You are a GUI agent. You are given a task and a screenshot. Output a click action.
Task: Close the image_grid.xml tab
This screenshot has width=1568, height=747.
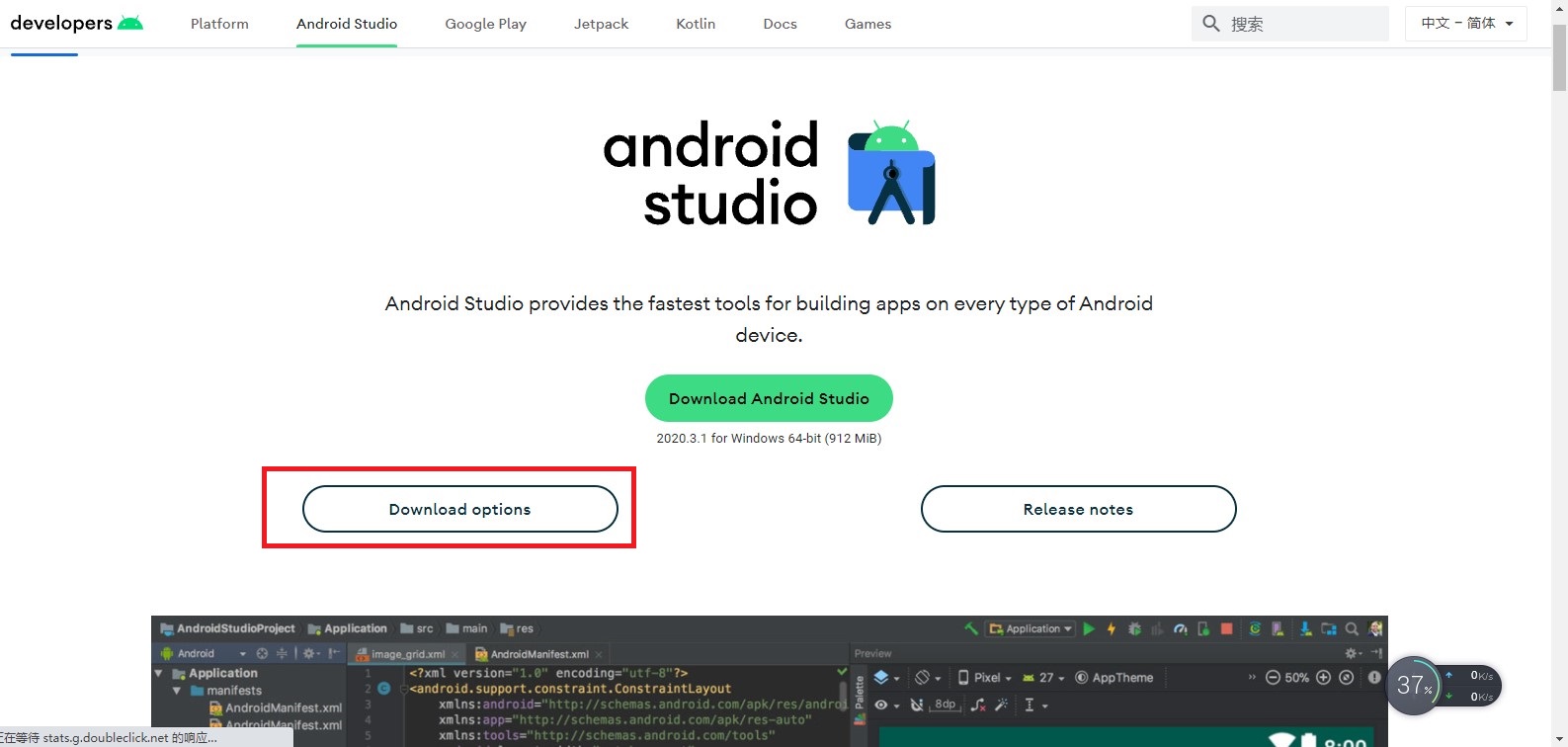point(454,654)
